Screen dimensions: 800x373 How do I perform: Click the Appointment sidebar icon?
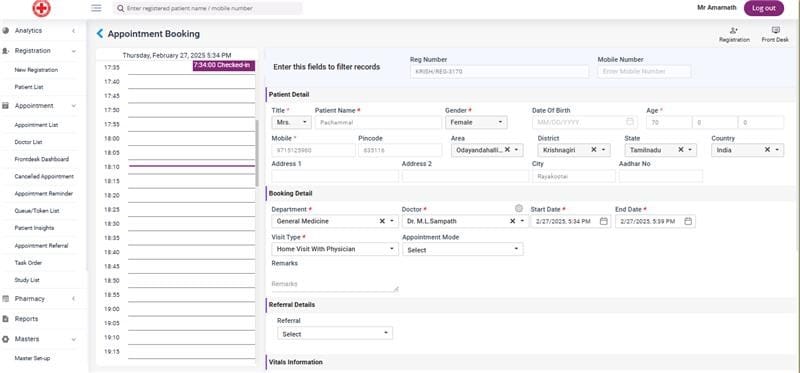pos(6,106)
